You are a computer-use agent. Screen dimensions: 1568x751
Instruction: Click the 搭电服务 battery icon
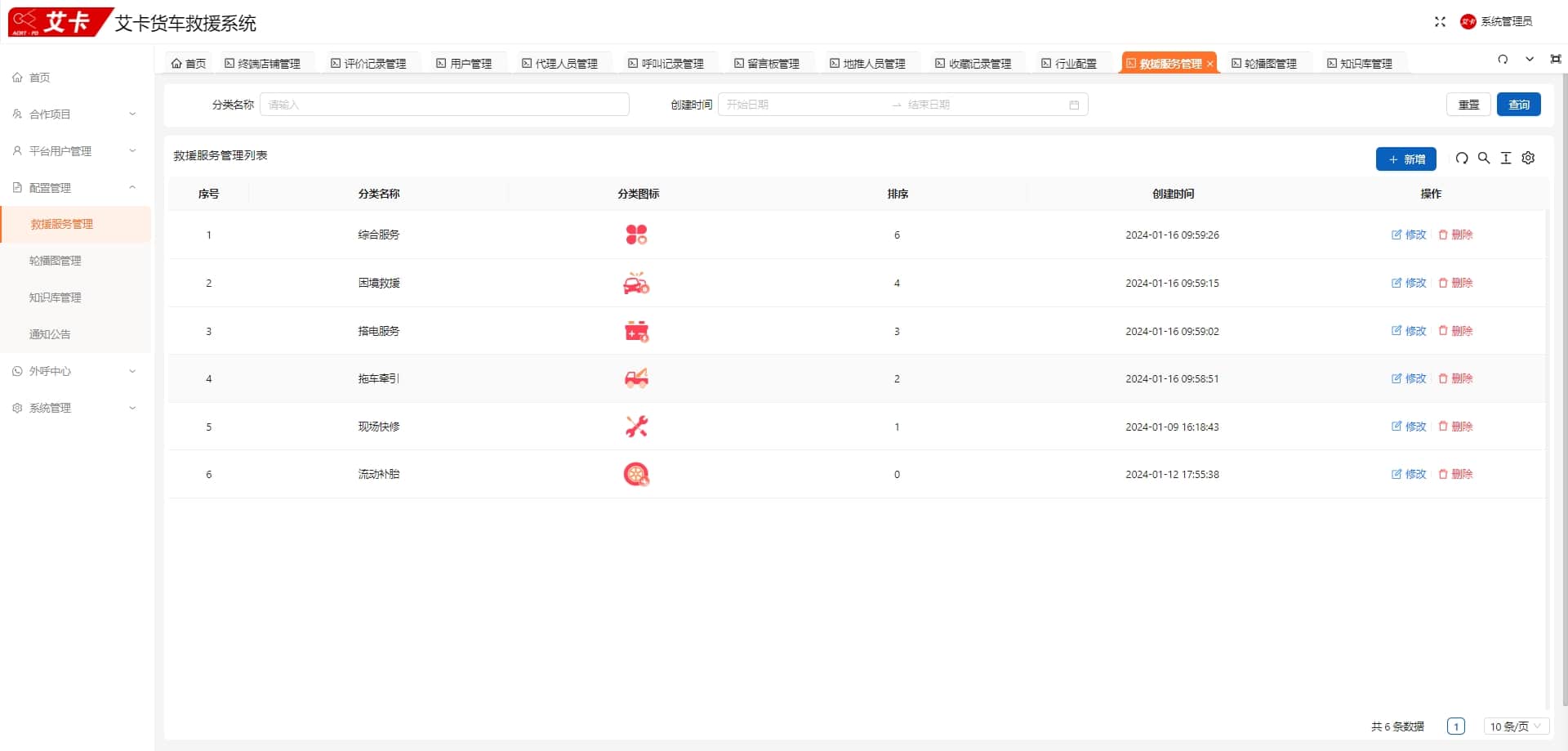(636, 331)
